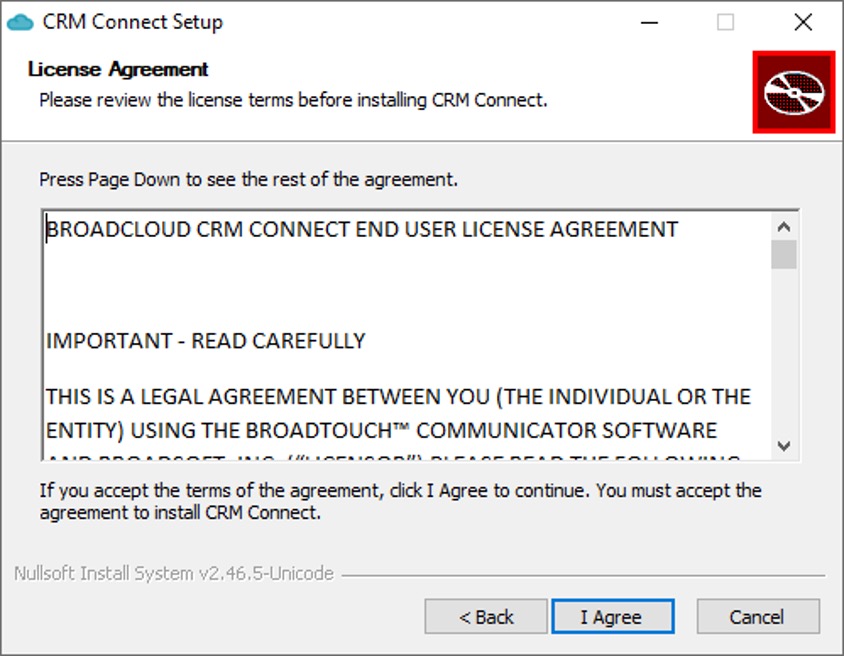Click the THIS IS A LEGAL AGREEMENT paragraph

(x=398, y=413)
